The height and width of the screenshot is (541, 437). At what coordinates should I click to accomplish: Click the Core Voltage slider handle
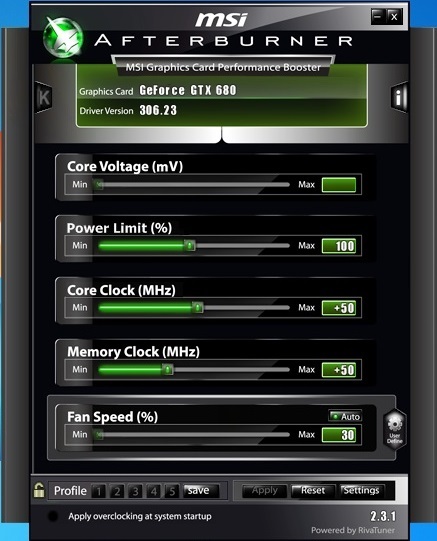coord(99,185)
